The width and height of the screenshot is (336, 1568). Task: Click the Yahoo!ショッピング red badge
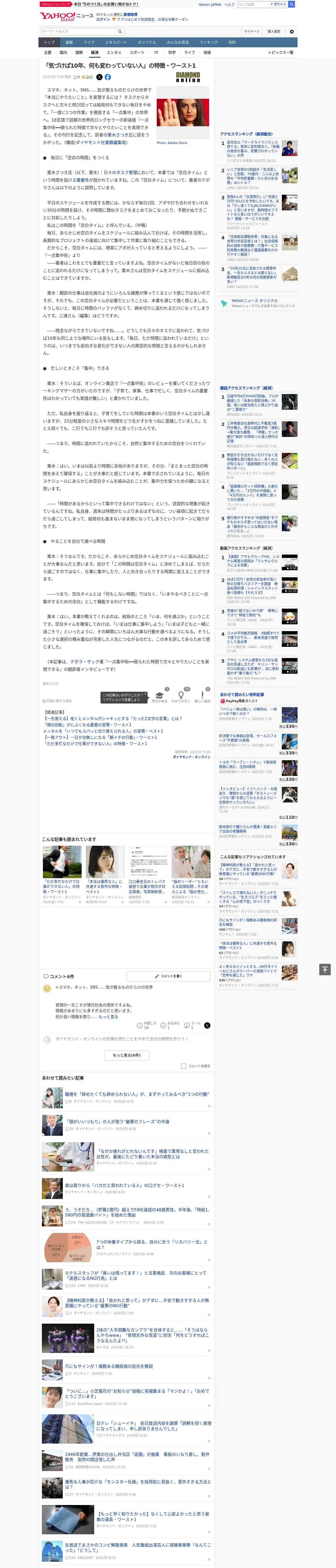click(55, 4)
